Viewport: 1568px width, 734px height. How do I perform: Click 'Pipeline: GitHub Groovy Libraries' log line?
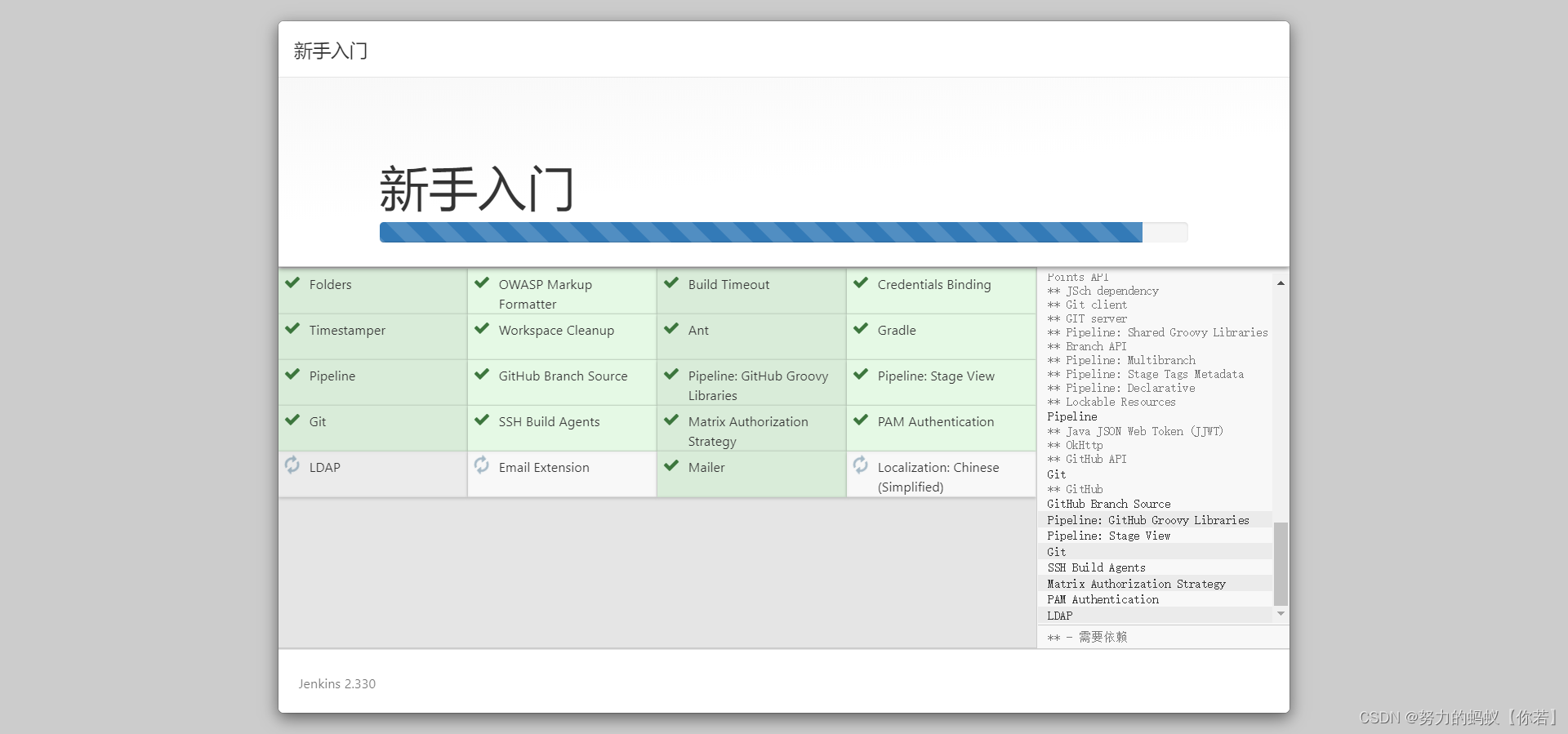(x=1148, y=520)
